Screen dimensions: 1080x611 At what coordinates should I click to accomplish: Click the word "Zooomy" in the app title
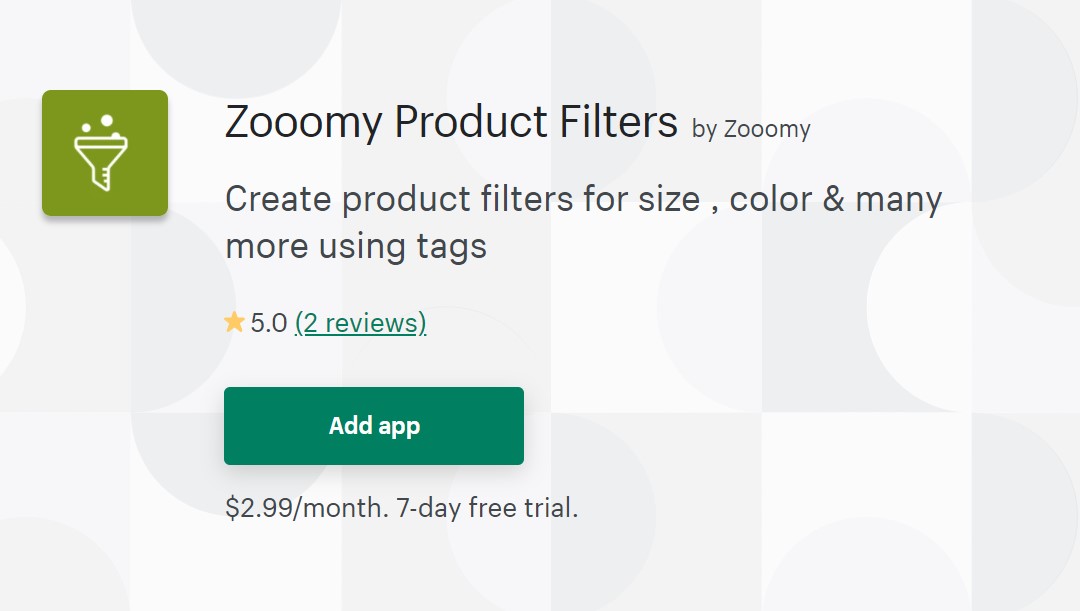tap(304, 123)
